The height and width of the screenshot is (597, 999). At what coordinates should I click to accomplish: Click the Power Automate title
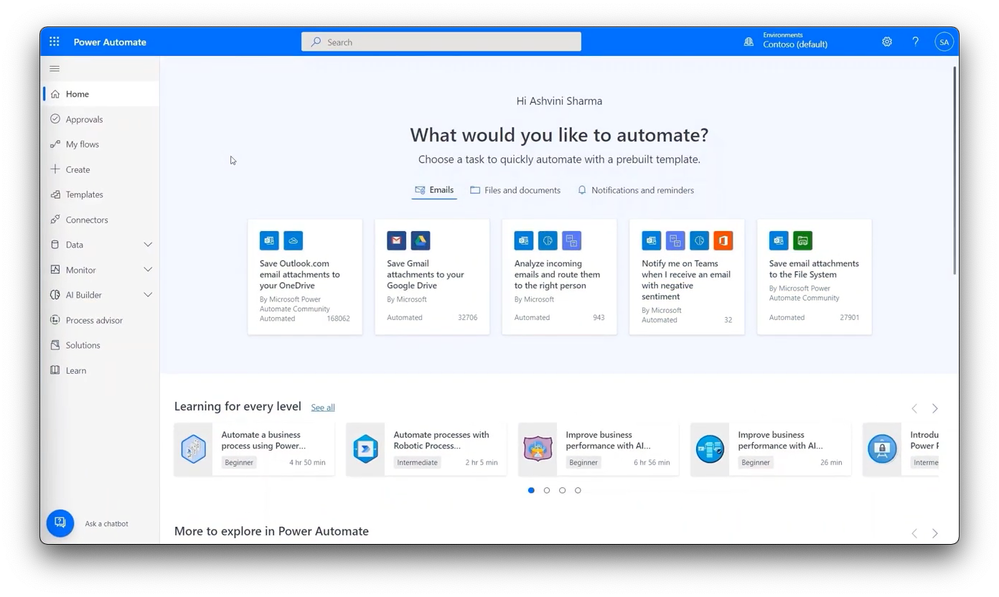[x=110, y=42]
